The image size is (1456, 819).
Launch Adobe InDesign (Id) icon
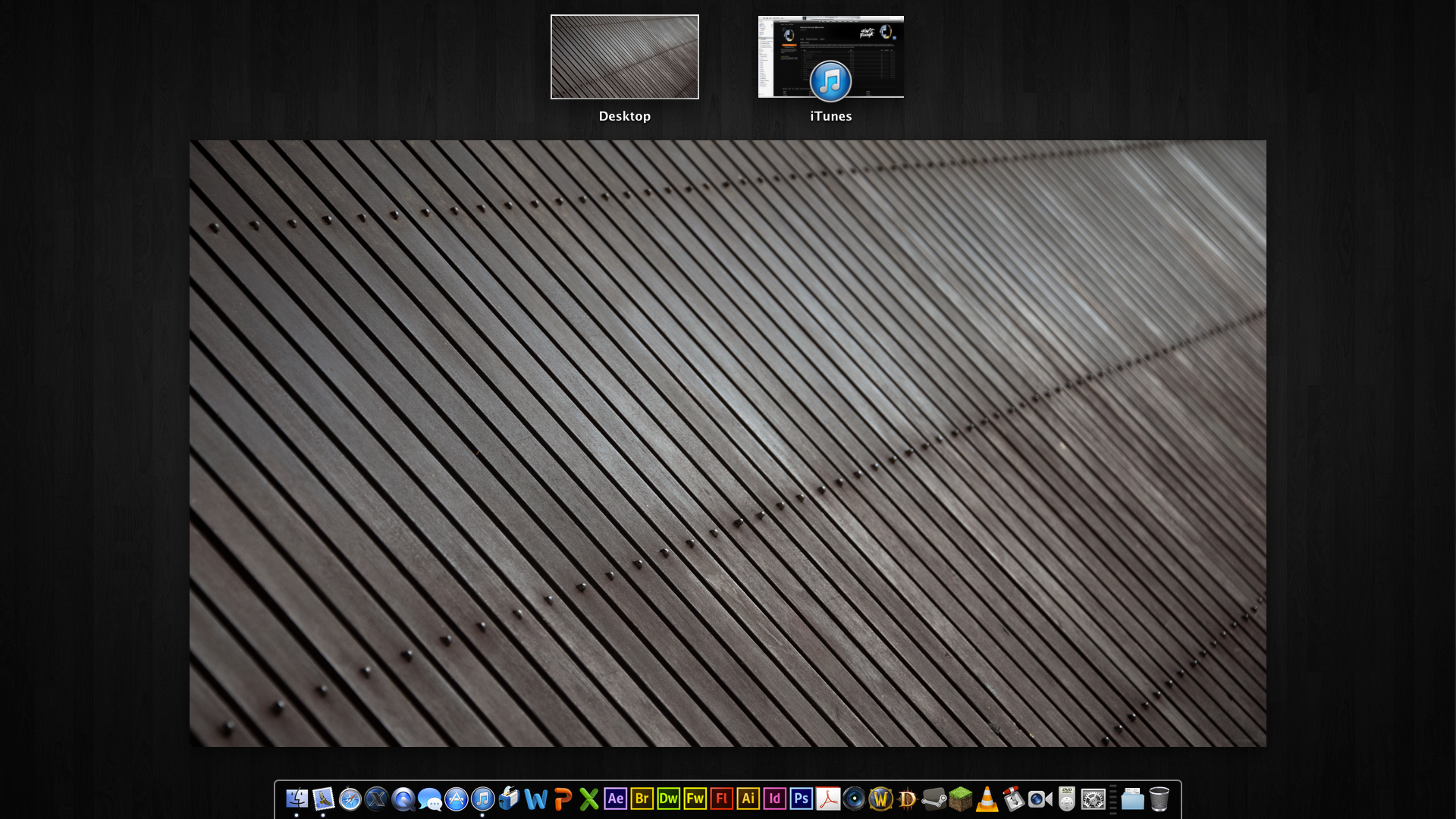coord(774,799)
